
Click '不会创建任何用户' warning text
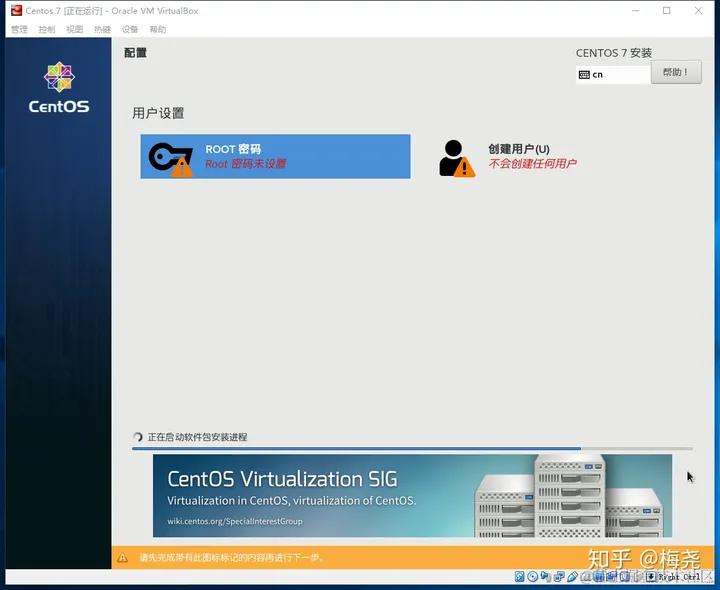pos(532,164)
